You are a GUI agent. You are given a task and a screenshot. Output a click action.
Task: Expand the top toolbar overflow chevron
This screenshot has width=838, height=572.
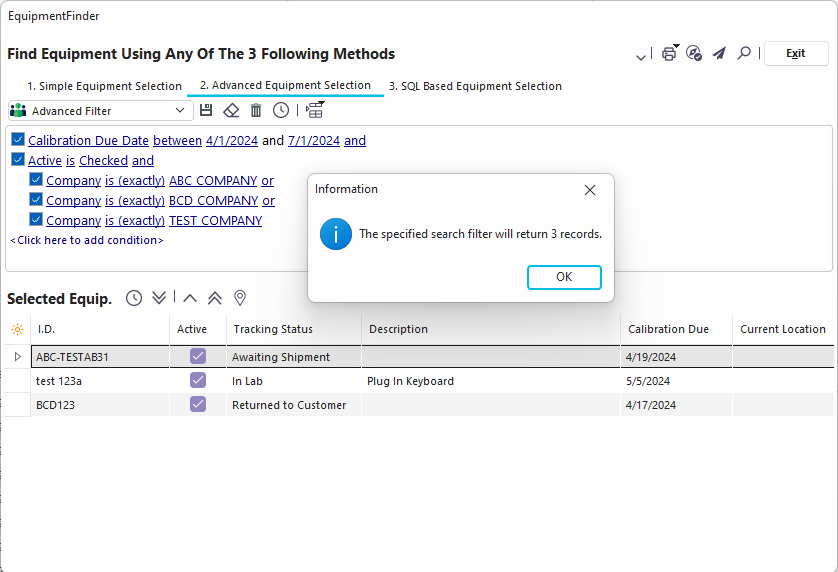[x=641, y=57]
